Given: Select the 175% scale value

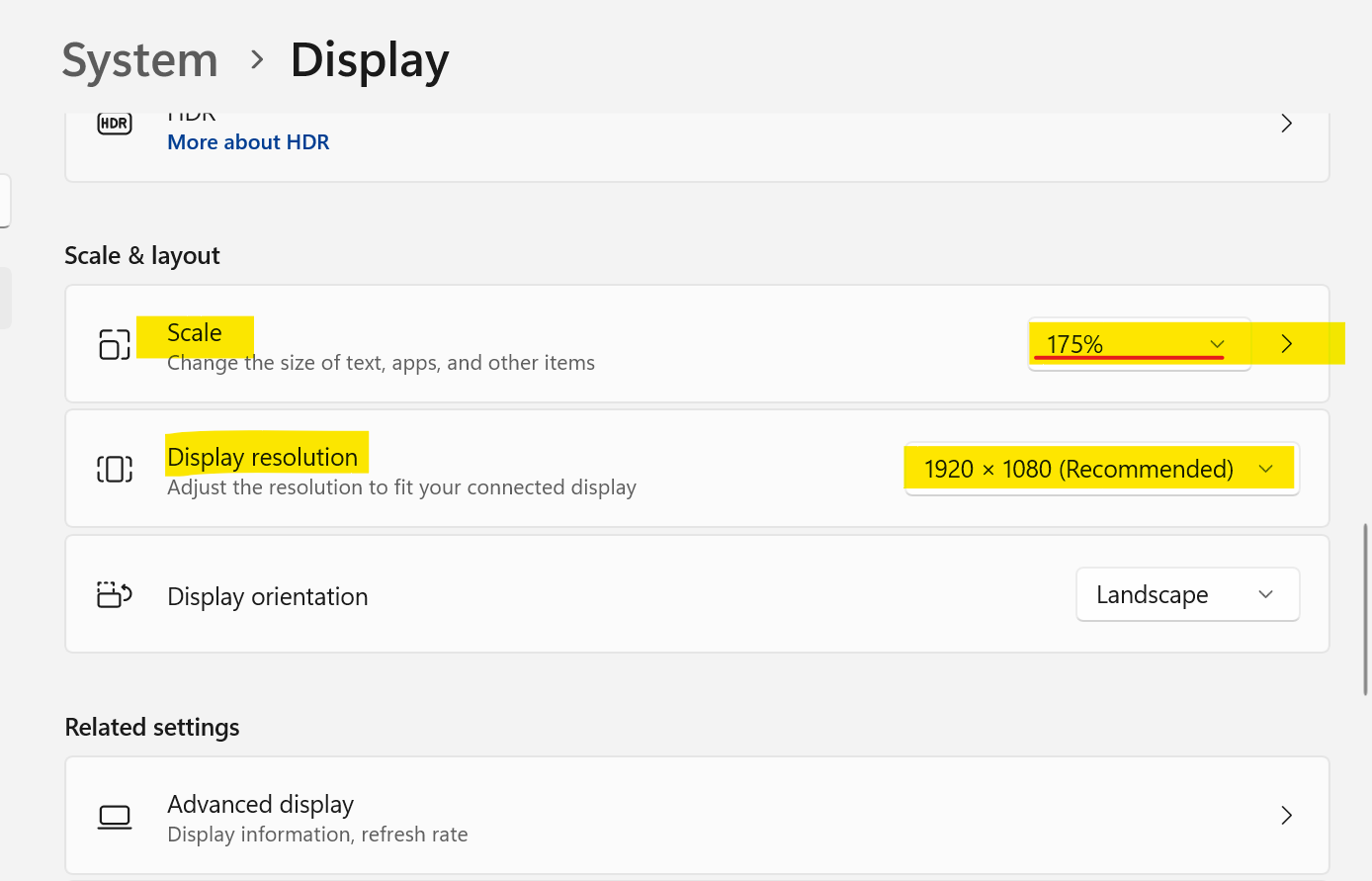Looking at the screenshot, I should click(x=1074, y=344).
